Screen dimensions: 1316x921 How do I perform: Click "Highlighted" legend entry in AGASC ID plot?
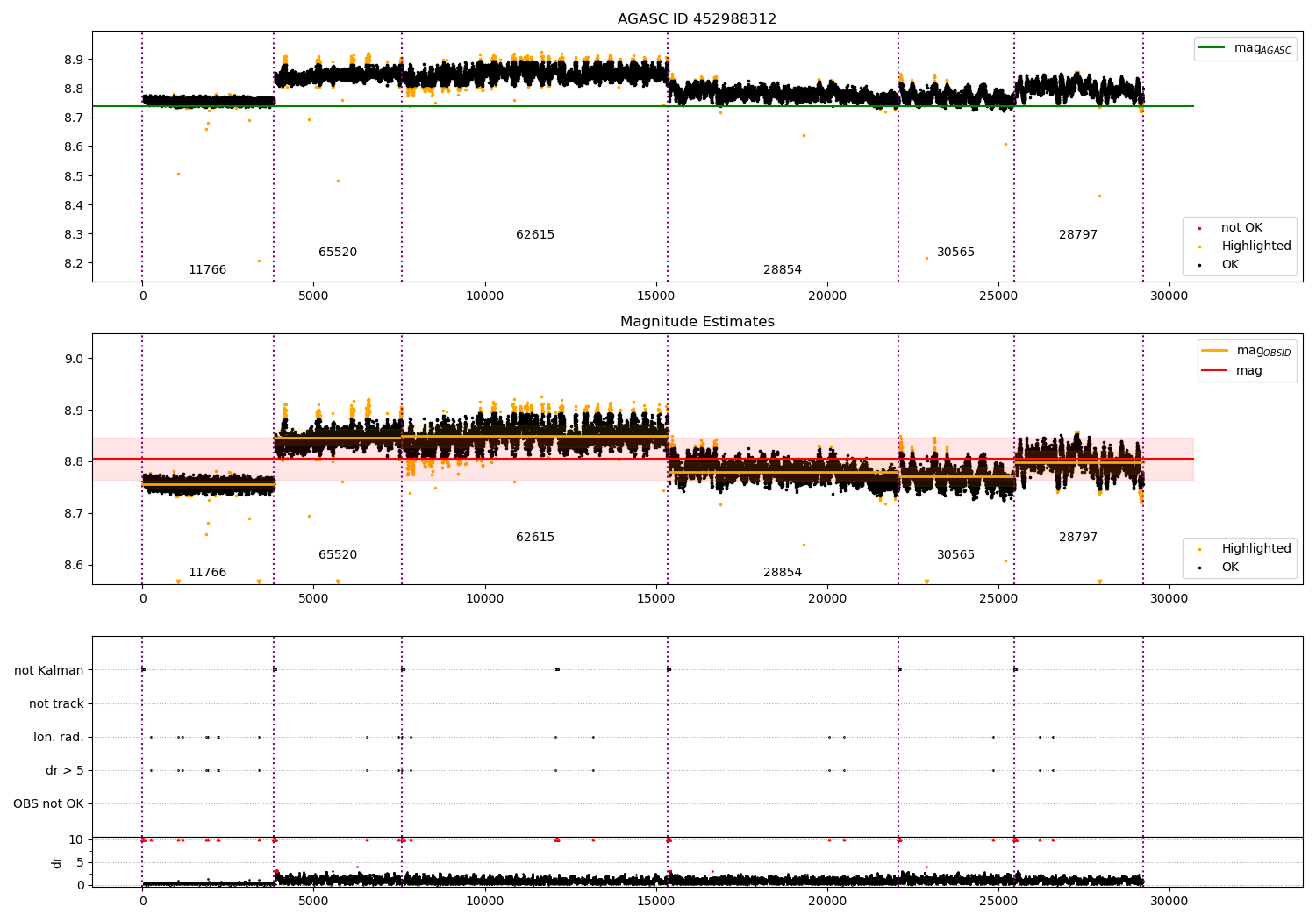1243,246
